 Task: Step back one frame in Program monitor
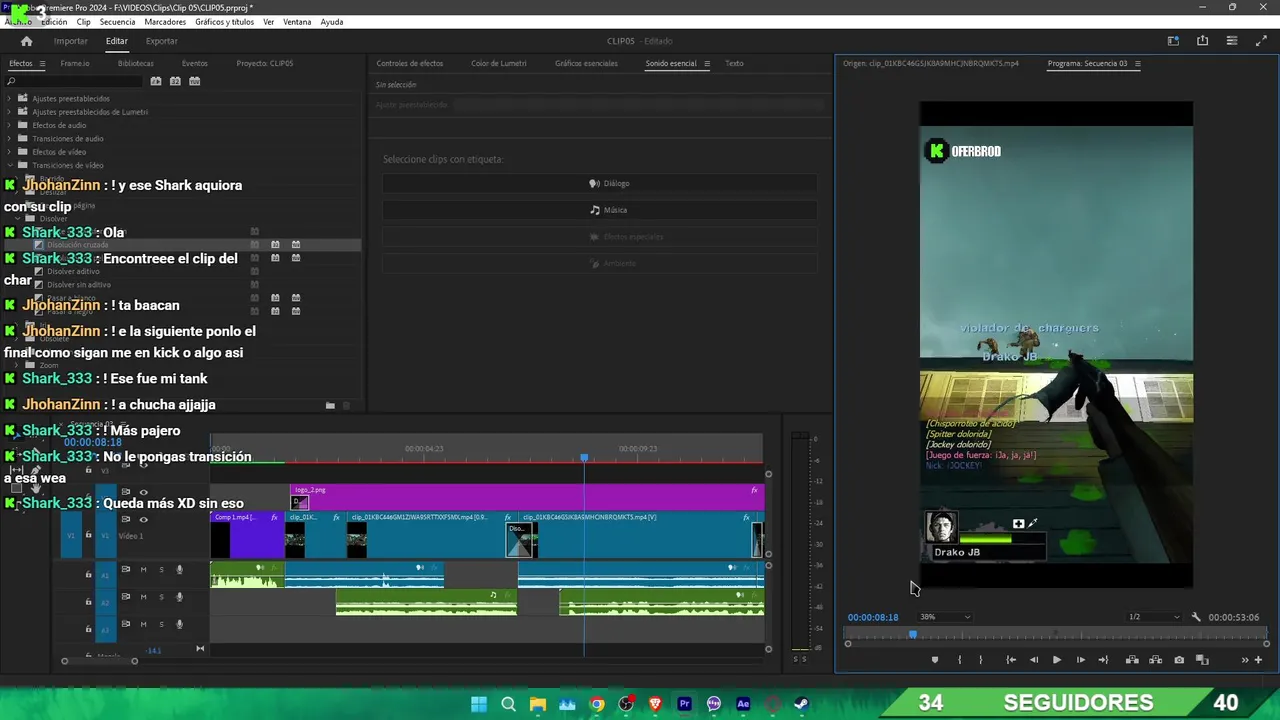[x=1033, y=660]
